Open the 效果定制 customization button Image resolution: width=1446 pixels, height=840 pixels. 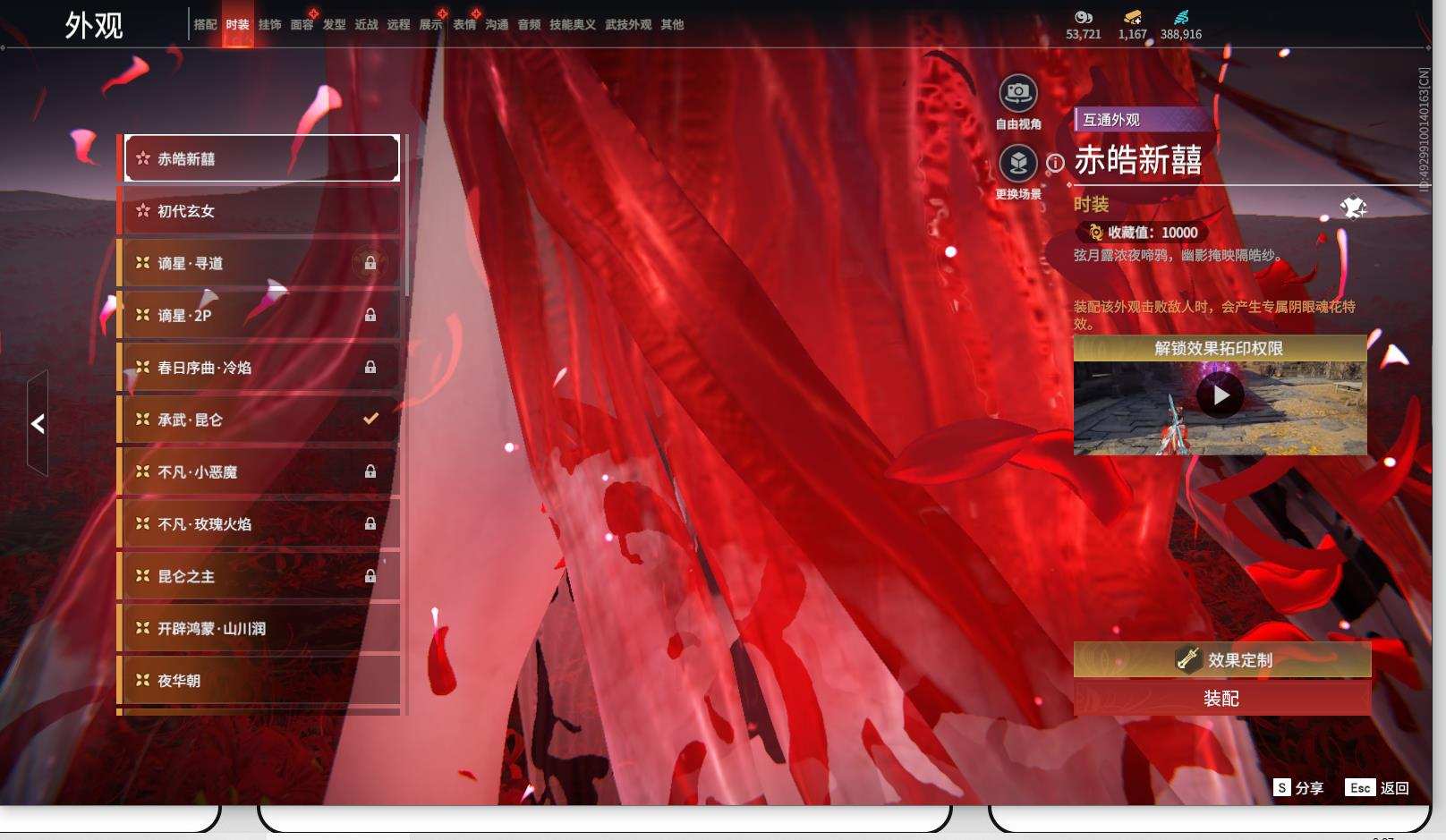[1222, 659]
